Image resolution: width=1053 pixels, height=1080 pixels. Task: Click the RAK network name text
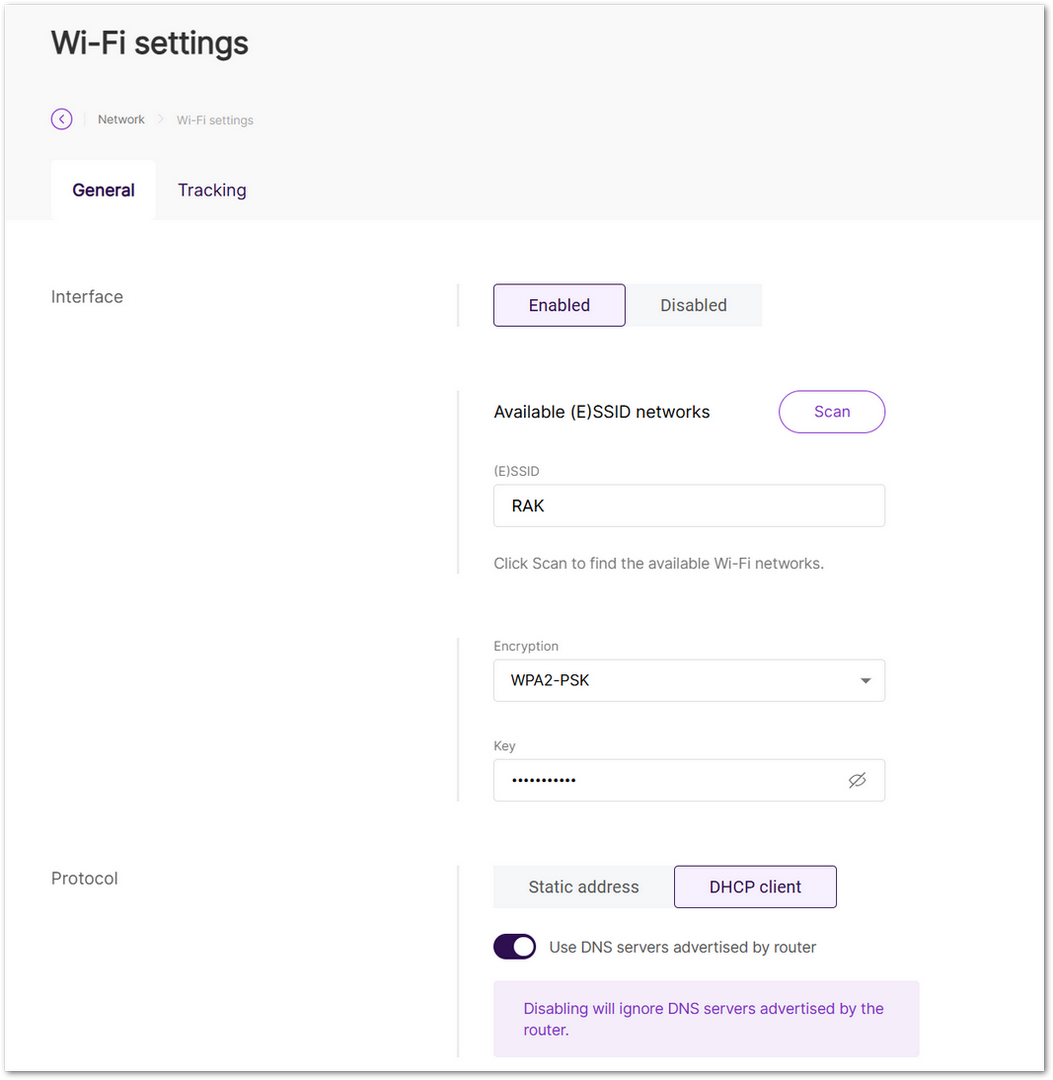coord(527,505)
